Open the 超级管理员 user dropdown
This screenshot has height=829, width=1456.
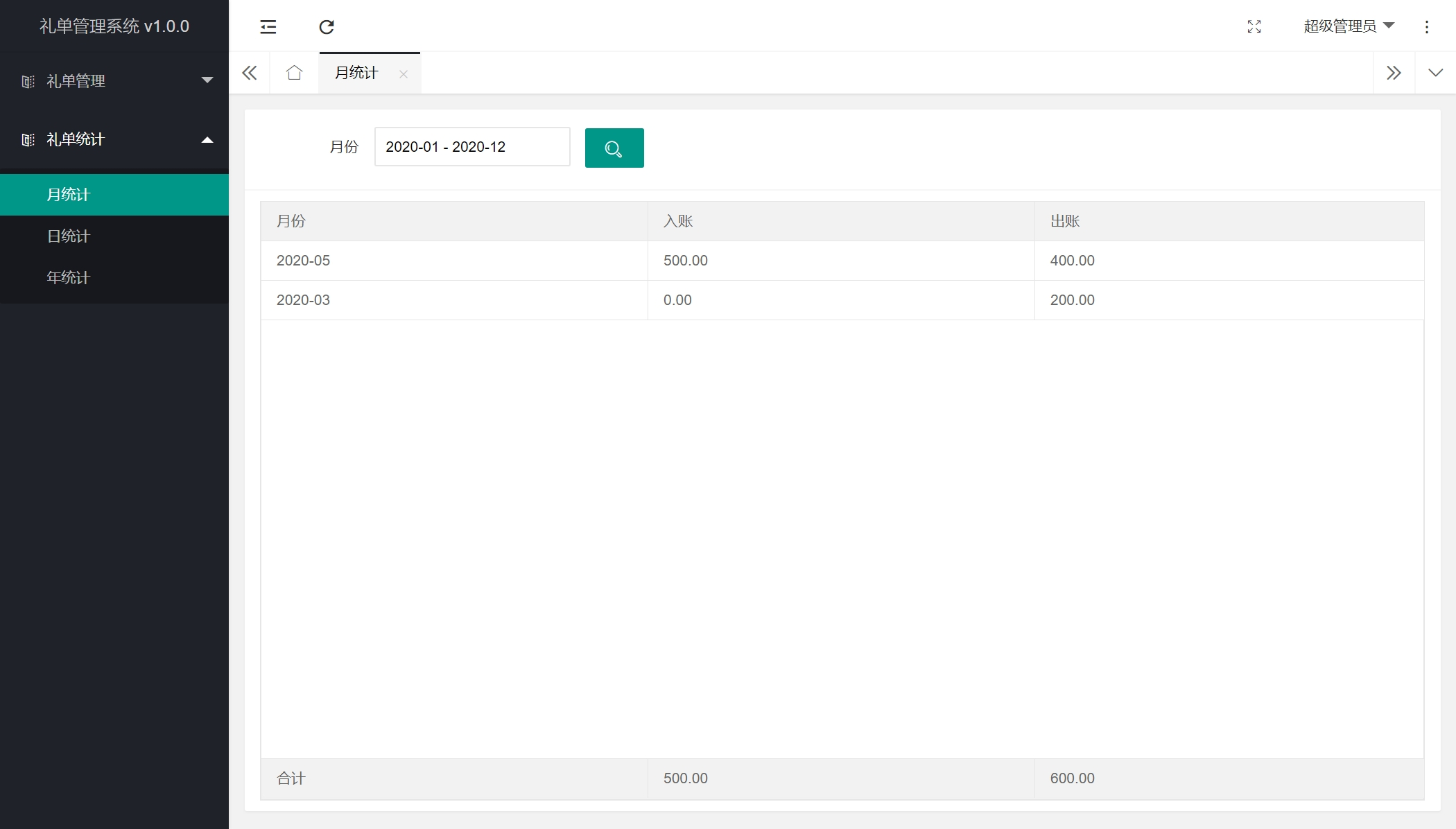[x=1348, y=26]
